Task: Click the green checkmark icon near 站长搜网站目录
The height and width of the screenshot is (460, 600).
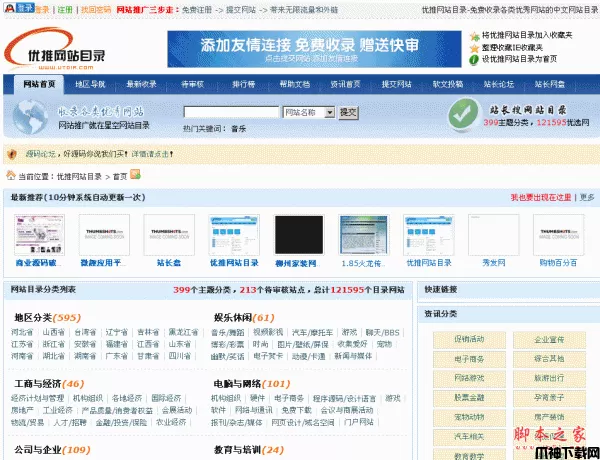Action: 464,114
